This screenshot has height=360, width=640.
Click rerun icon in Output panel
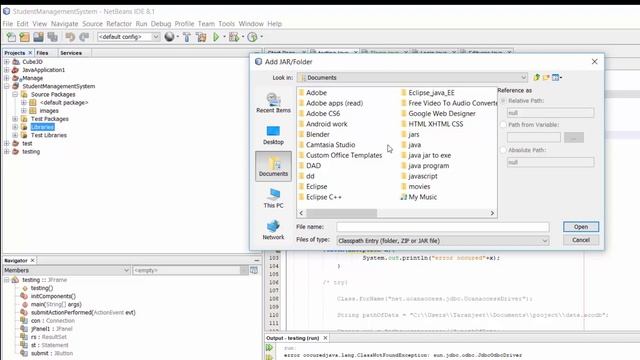269,348
